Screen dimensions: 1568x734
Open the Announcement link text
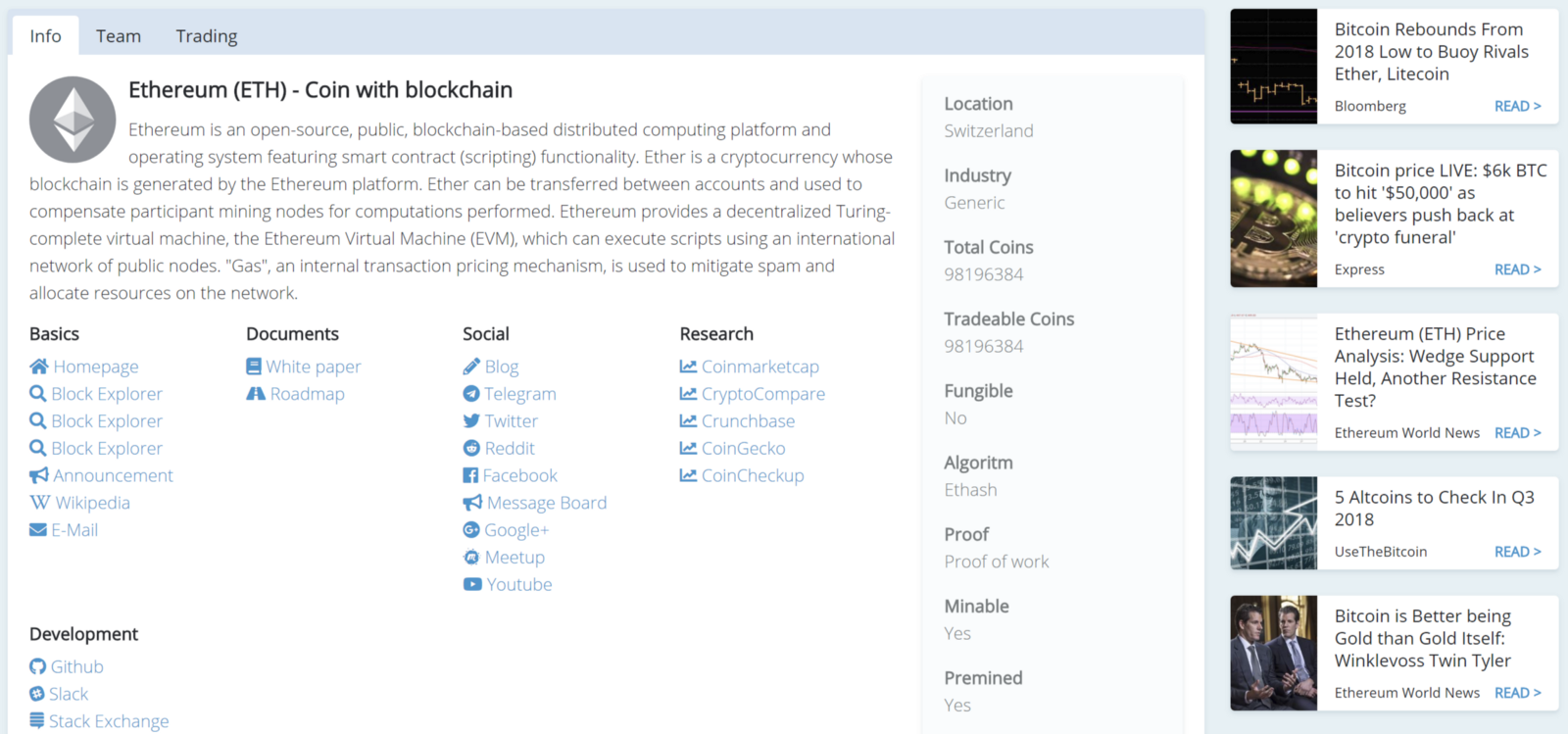point(113,475)
